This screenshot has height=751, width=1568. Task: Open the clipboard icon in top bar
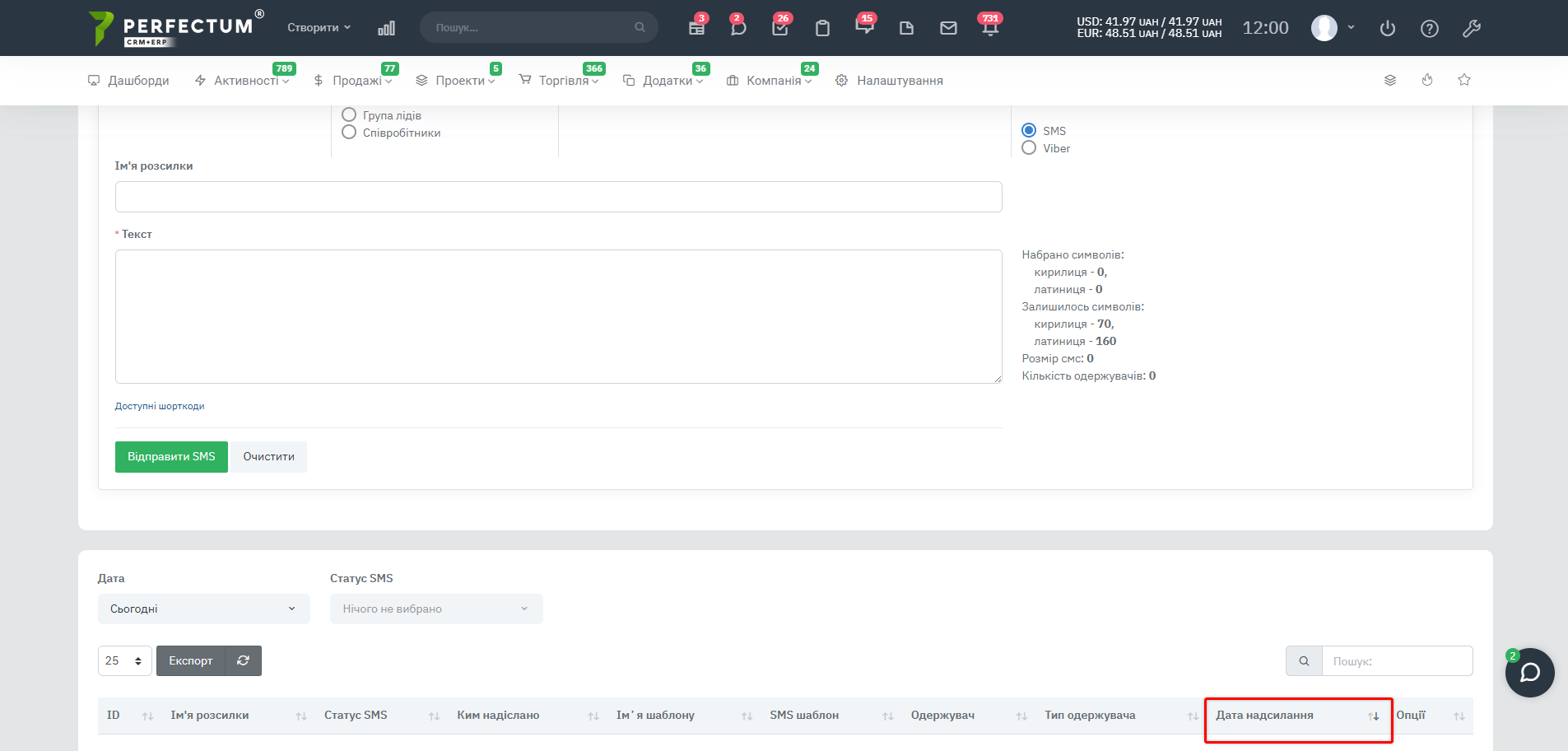822,28
